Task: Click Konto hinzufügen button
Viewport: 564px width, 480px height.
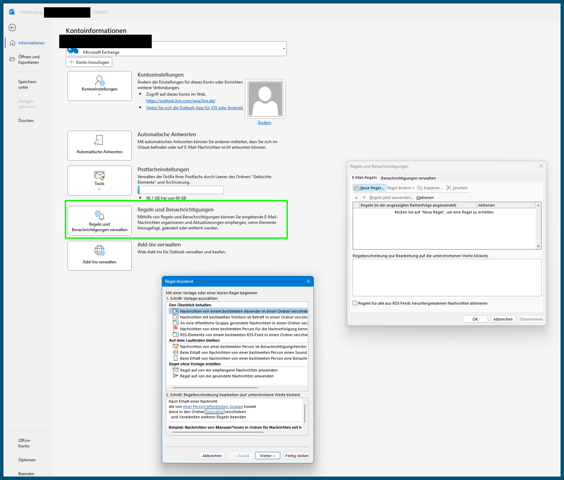Action: click(89, 62)
